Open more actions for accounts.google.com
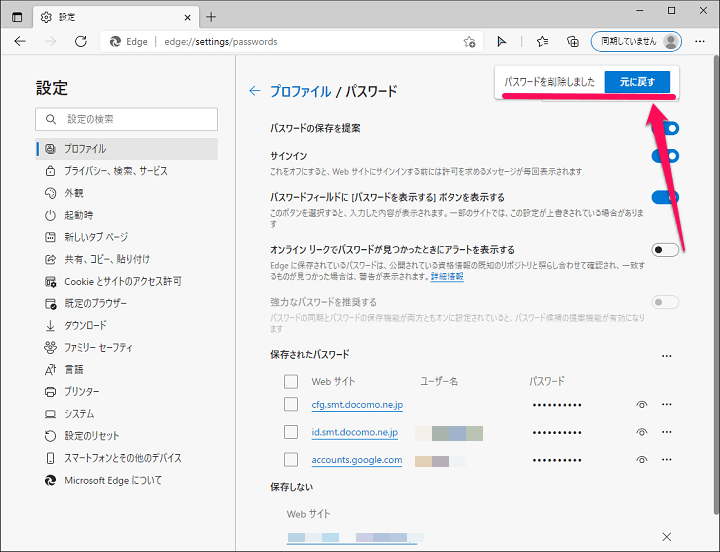 pyautogui.click(x=667, y=460)
